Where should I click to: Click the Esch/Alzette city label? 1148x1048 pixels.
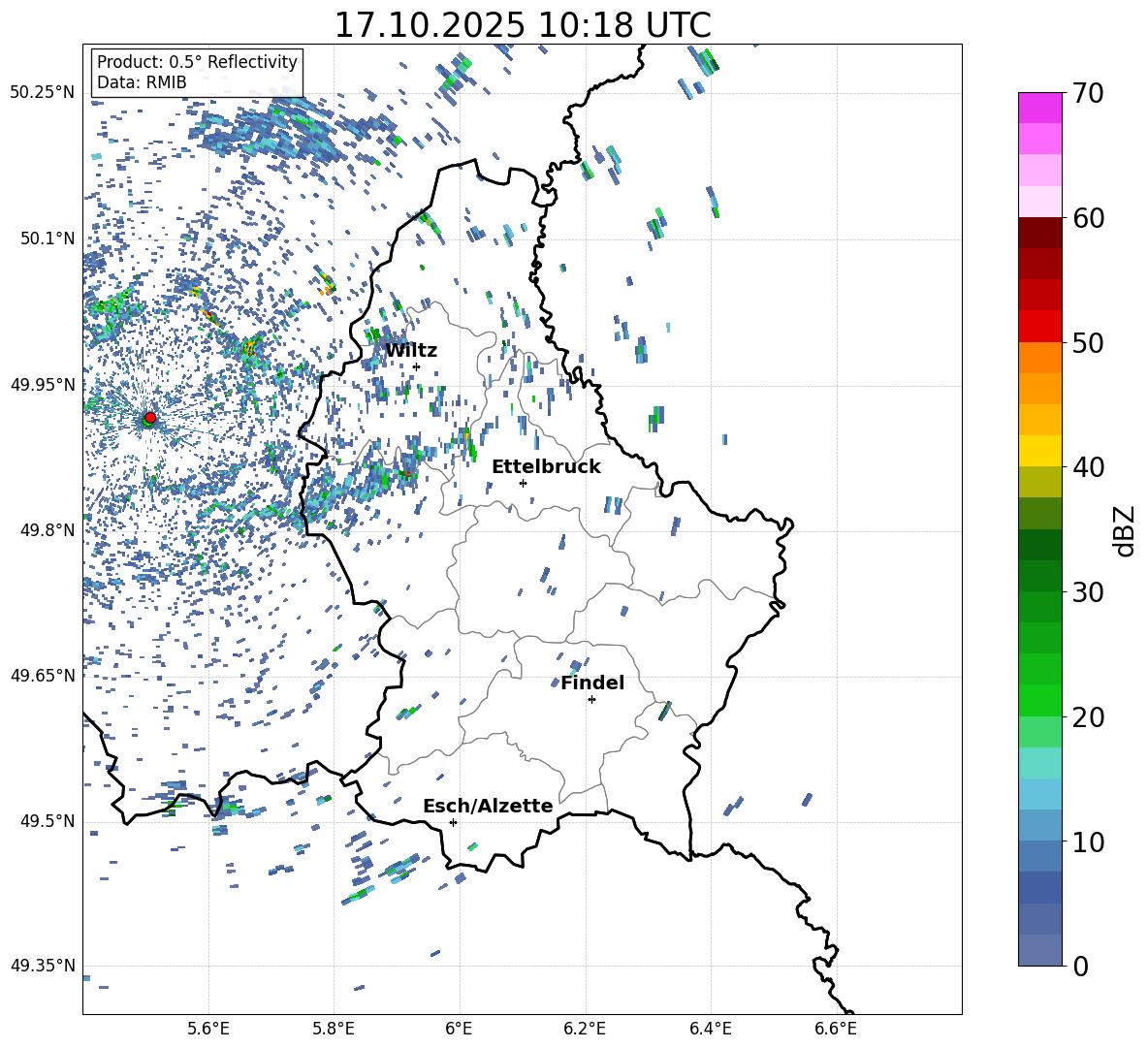(488, 806)
